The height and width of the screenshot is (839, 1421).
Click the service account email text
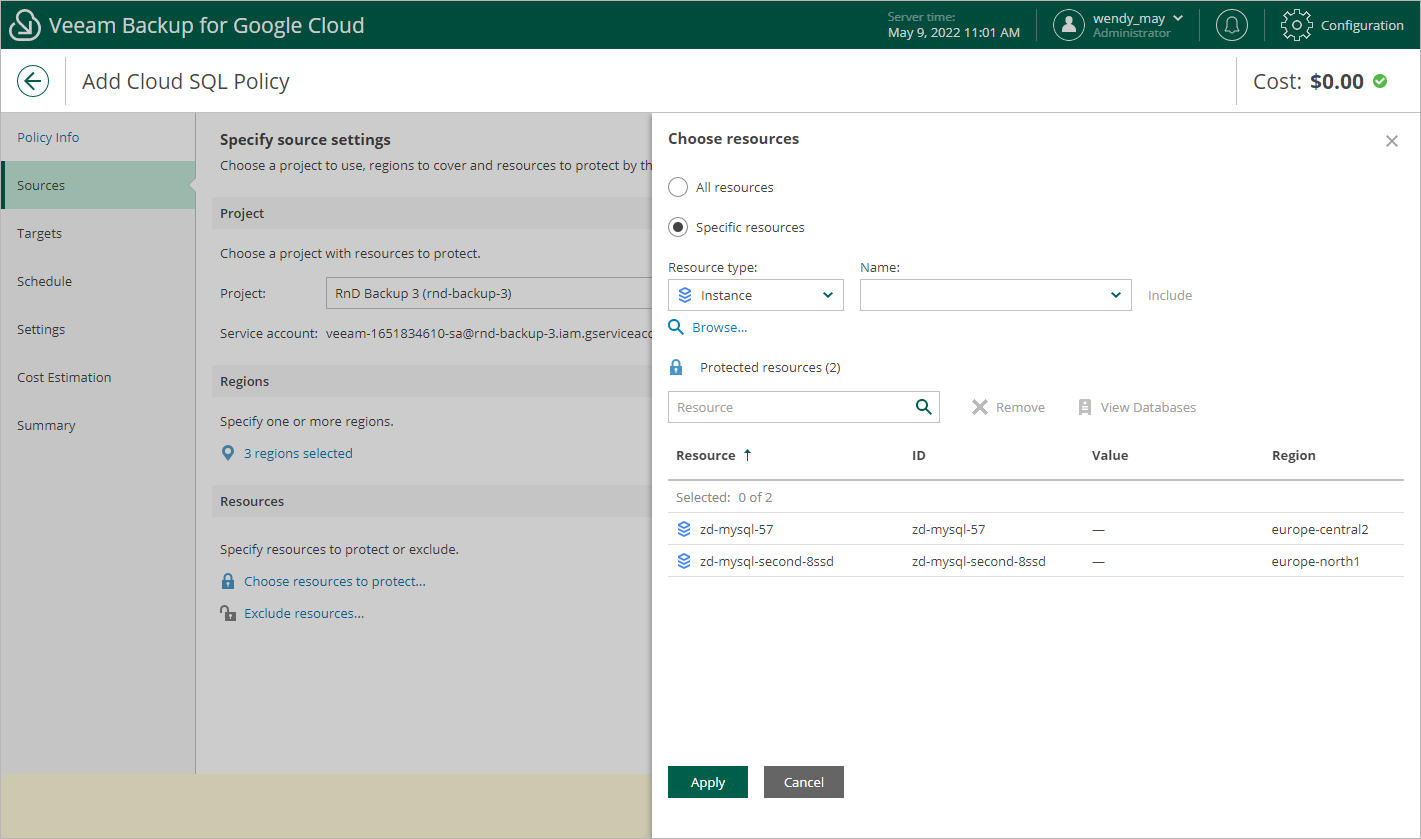click(x=489, y=333)
